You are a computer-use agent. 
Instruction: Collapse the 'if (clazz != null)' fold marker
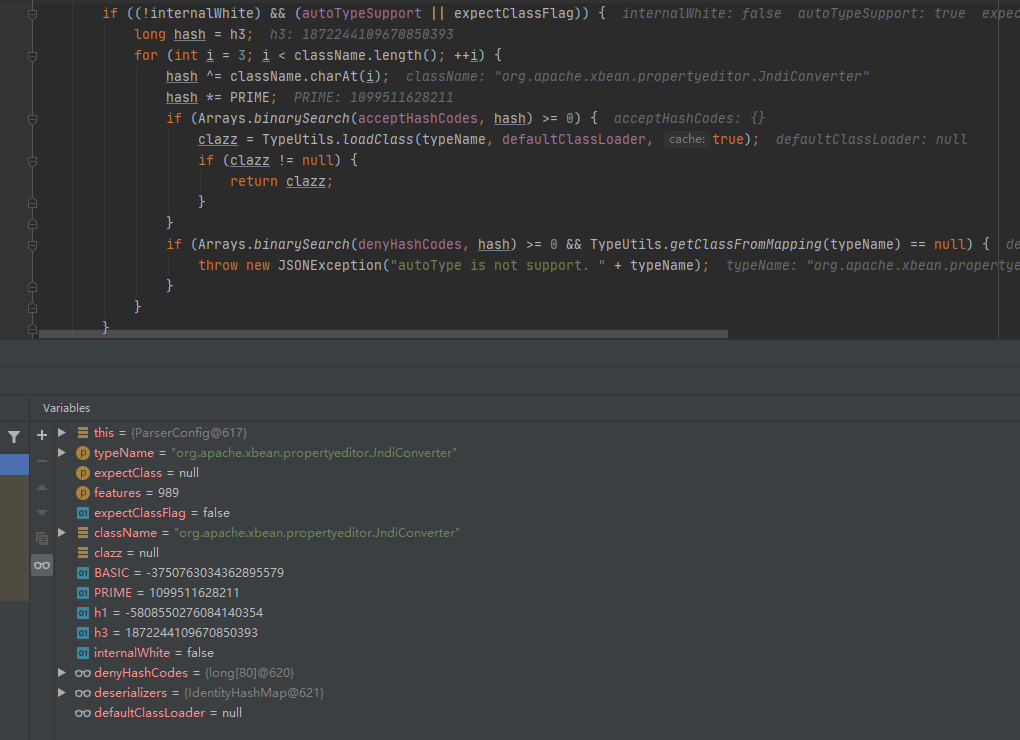[x=32, y=160]
